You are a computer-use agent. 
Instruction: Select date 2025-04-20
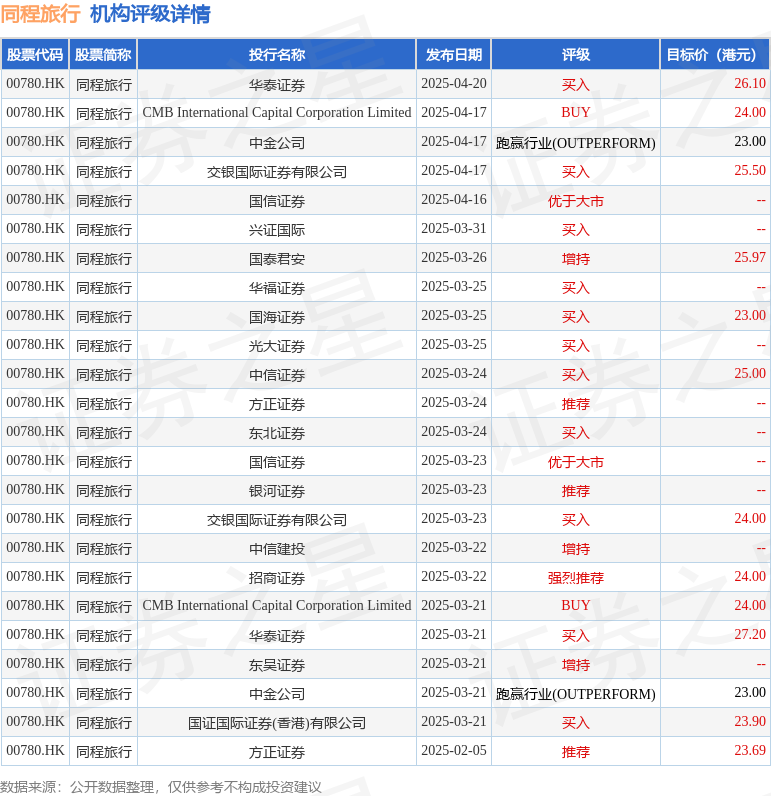[454, 83]
